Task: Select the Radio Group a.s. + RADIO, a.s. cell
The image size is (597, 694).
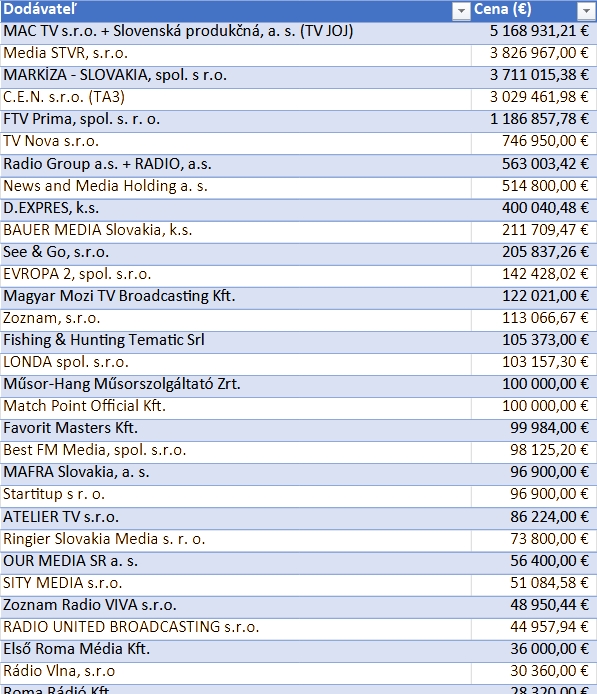Action: (236, 166)
